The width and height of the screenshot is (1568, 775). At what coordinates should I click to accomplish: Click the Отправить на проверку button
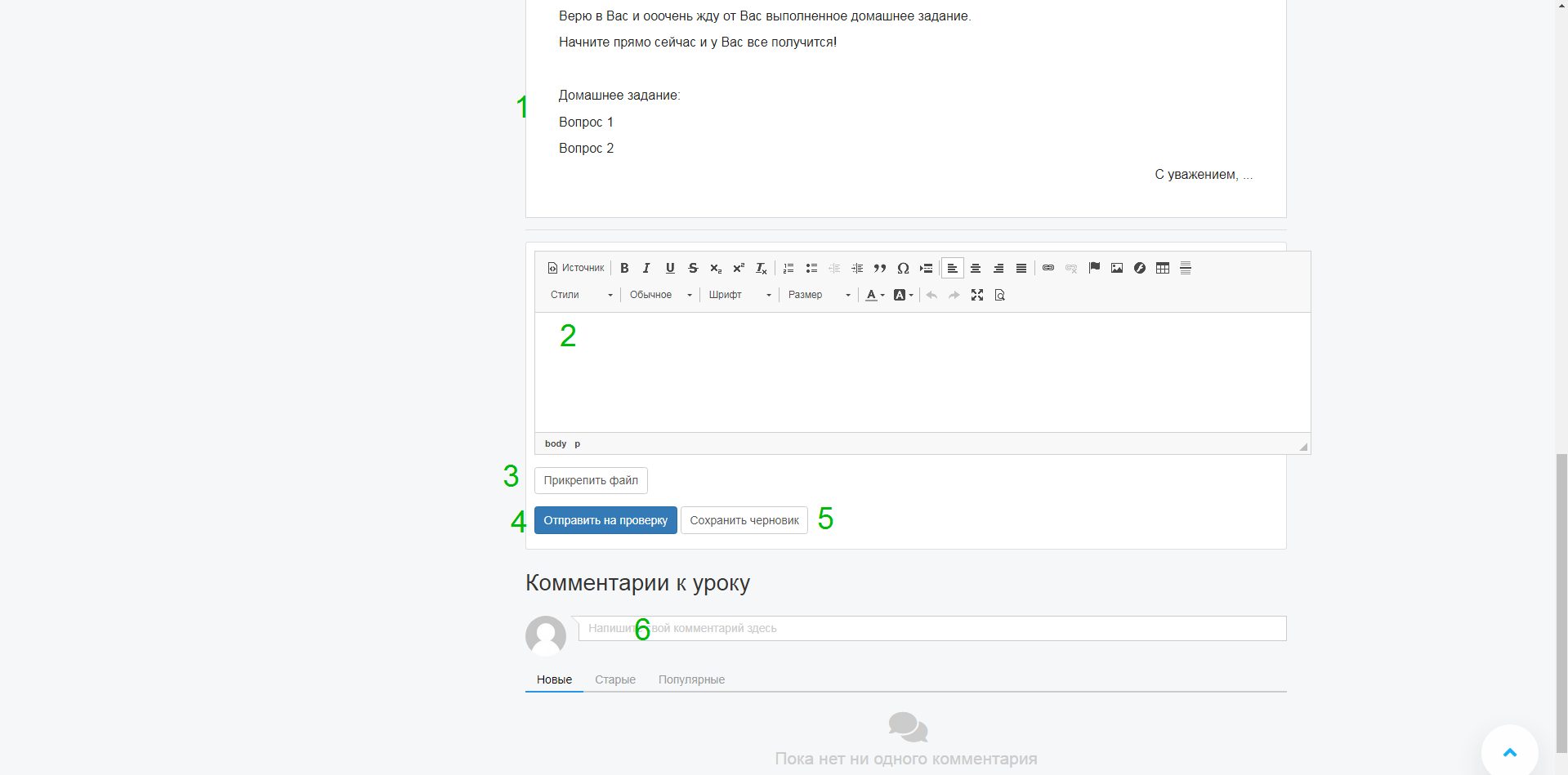tap(605, 520)
